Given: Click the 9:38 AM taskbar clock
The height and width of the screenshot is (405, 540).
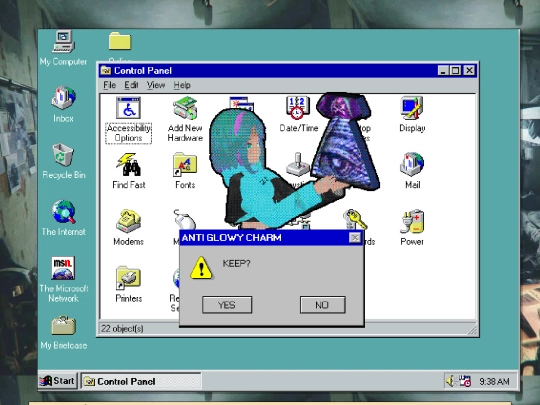Looking at the screenshot, I should [494, 381].
